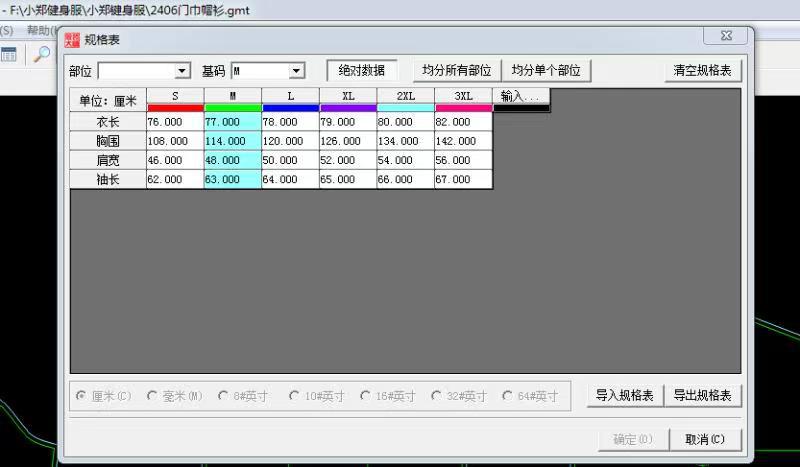
Task: Select the 衣长 row header
Action: 108,122
